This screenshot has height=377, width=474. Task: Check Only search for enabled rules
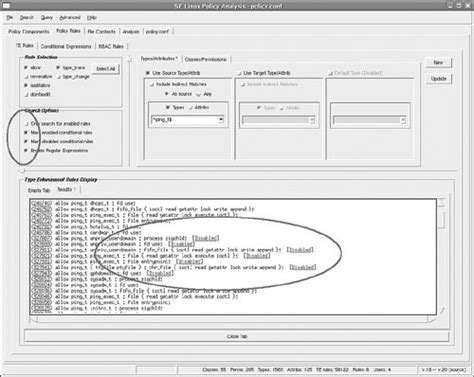(26, 124)
